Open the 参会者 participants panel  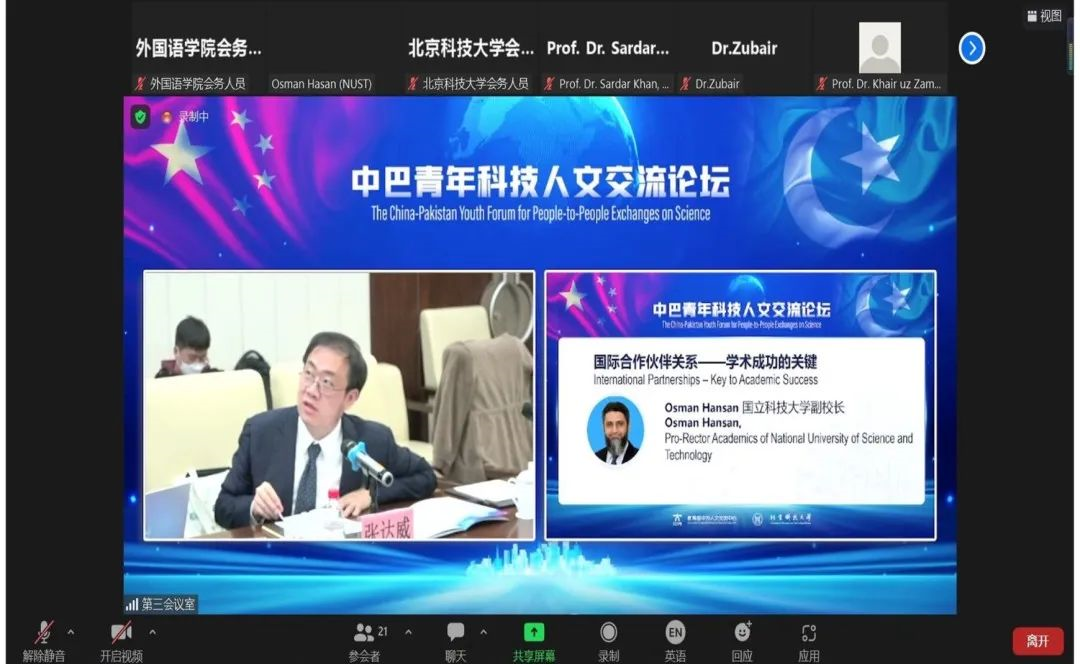point(364,633)
